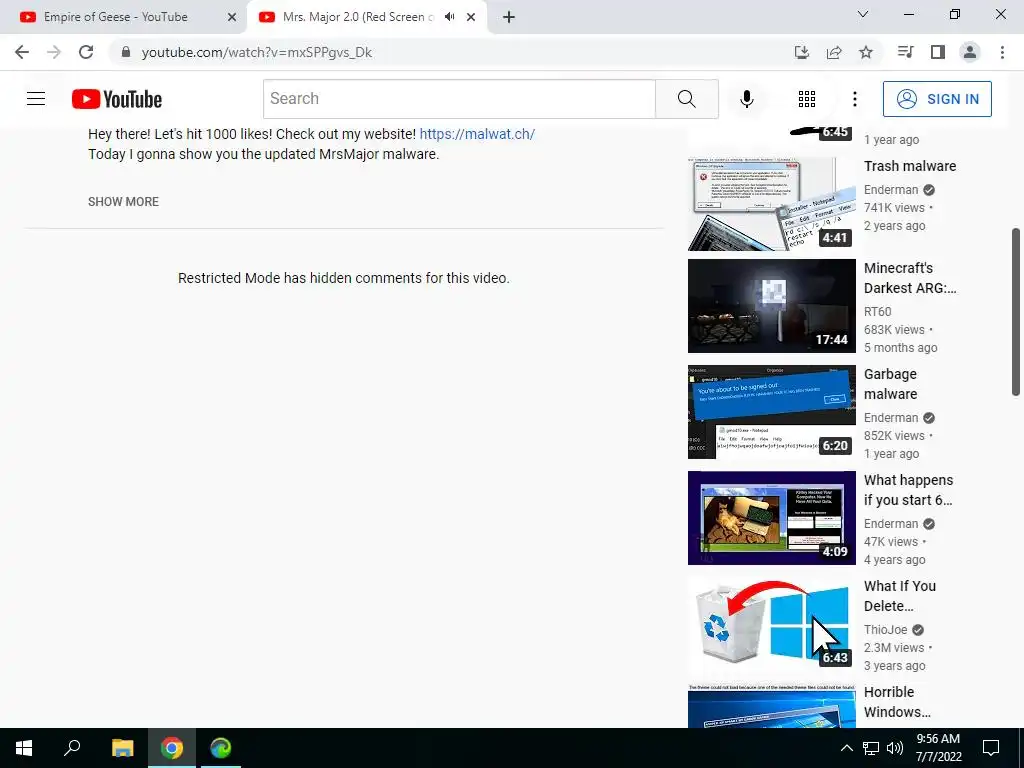Open the YouTube apps grid icon
The height and width of the screenshot is (768, 1024).
click(807, 99)
